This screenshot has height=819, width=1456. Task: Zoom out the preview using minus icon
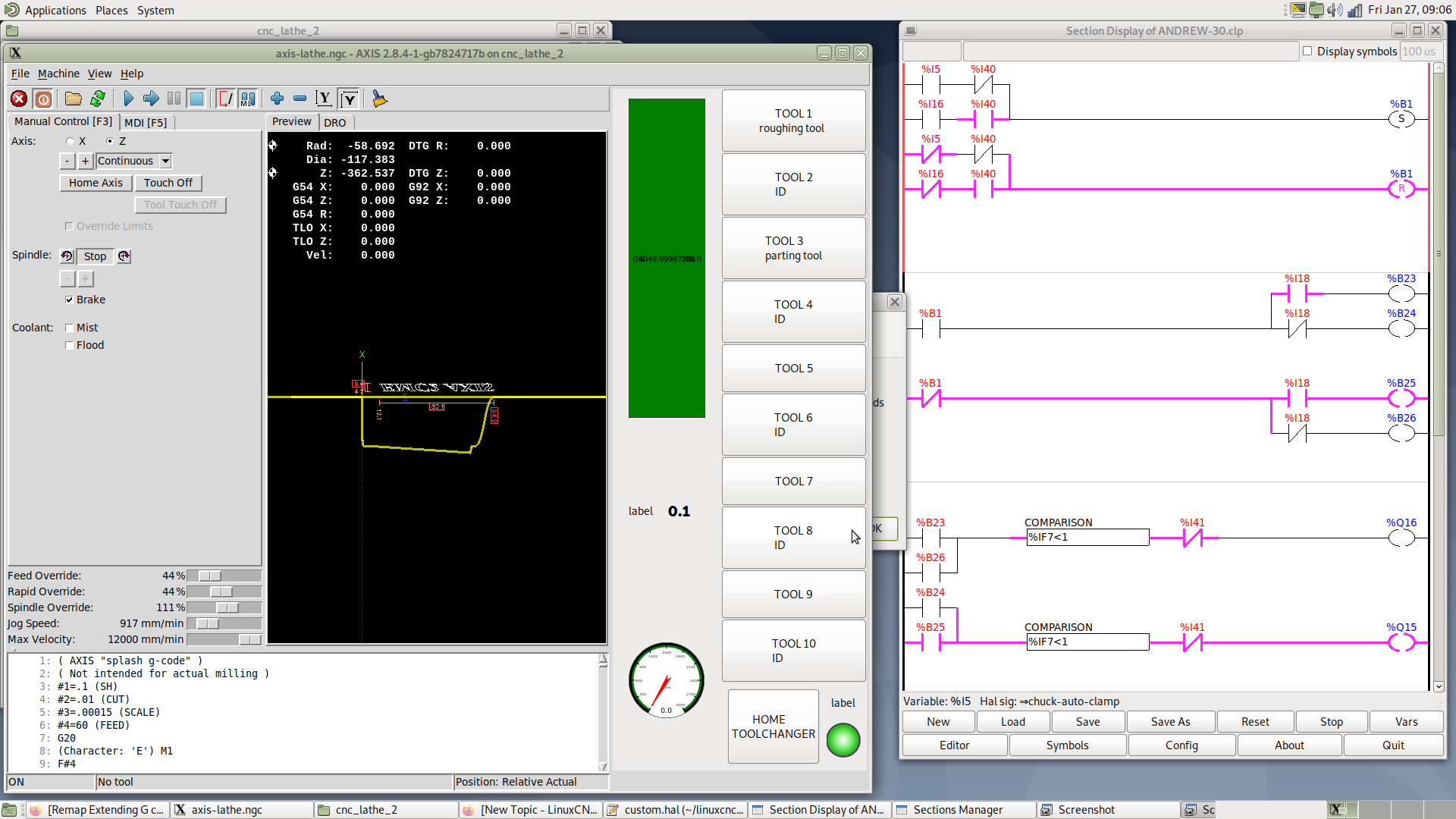click(300, 99)
